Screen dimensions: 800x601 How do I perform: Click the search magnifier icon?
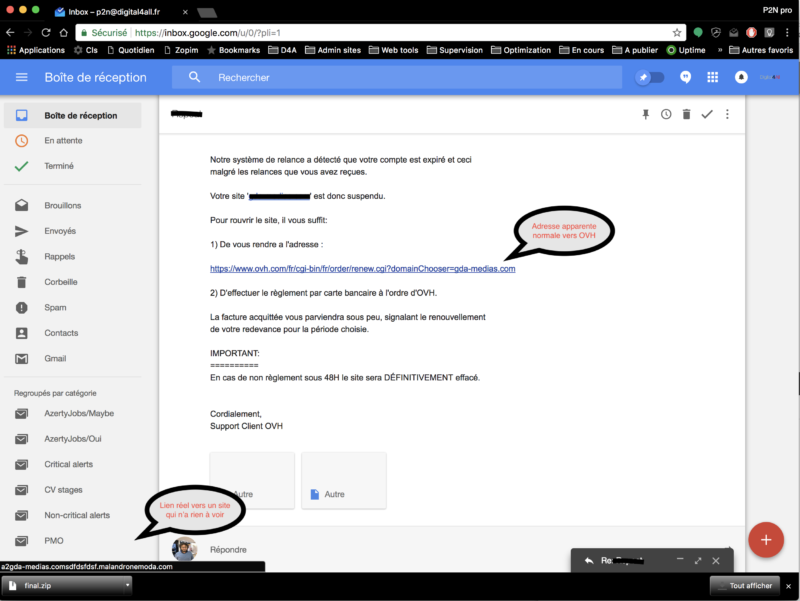tap(194, 78)
